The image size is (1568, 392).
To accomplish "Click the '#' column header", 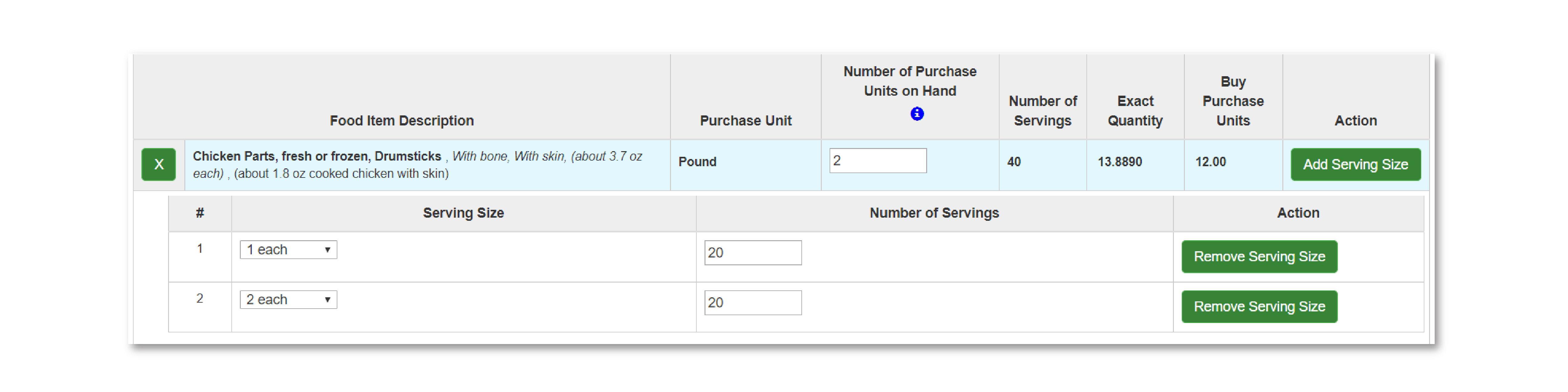I will 200,213.
